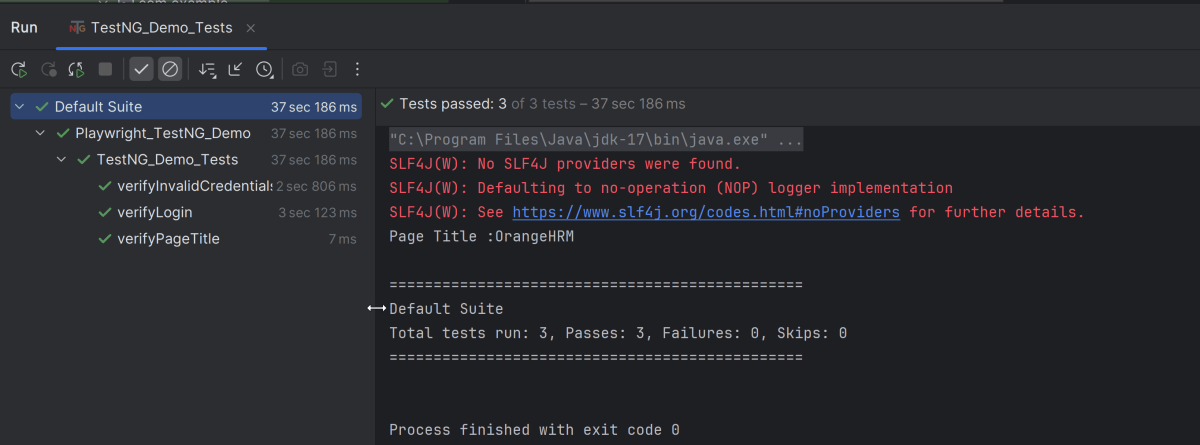Toggle Show Ignored tests button
The image size is (1200, 445).
click(x=170, y=69)
